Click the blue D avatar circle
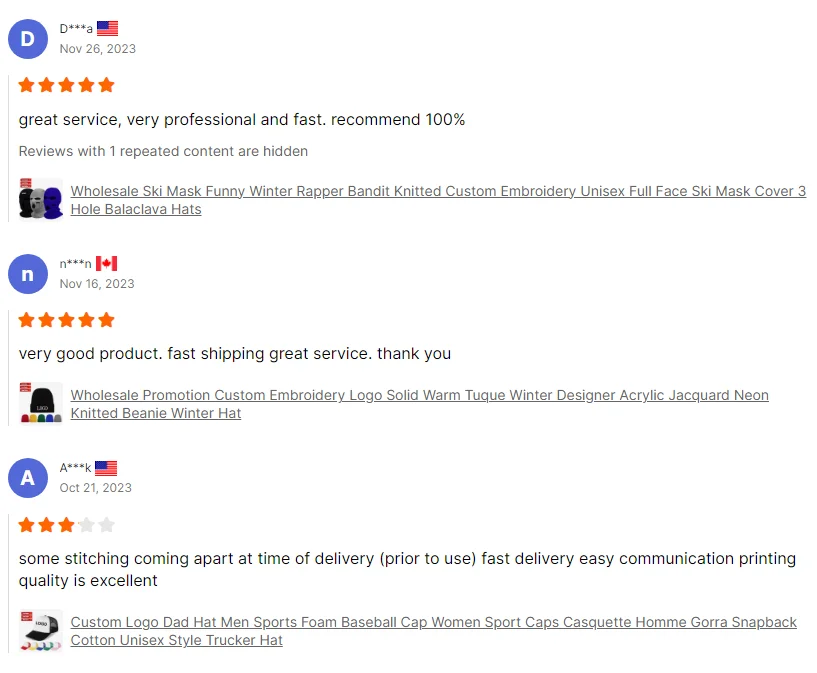The height and width of the screenshot is (673, 817). tap(28, 39)
